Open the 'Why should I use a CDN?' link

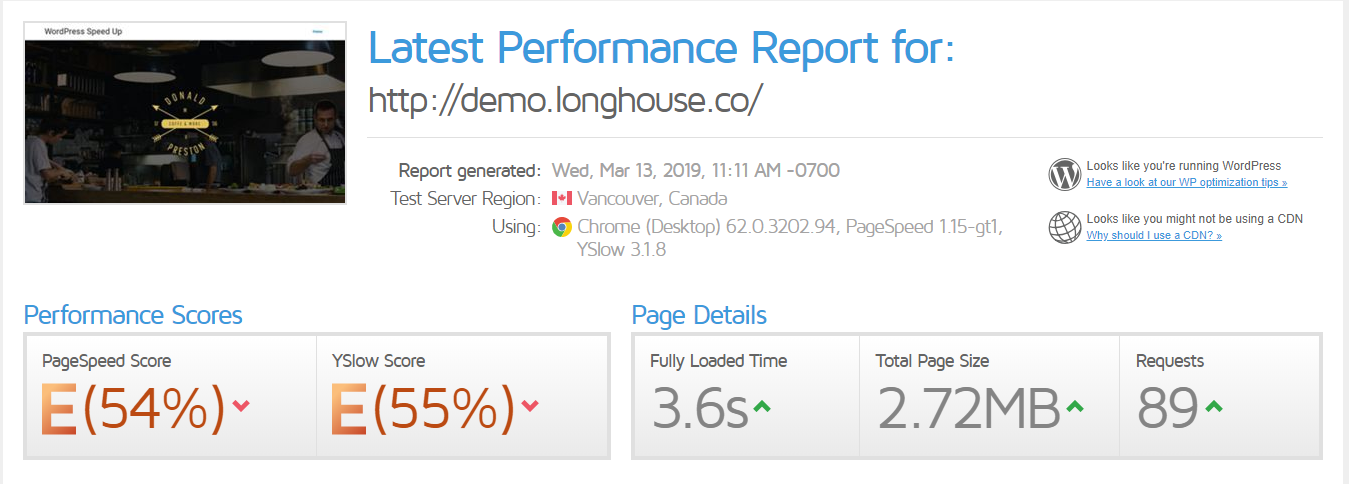click(x=1154, y=236)
